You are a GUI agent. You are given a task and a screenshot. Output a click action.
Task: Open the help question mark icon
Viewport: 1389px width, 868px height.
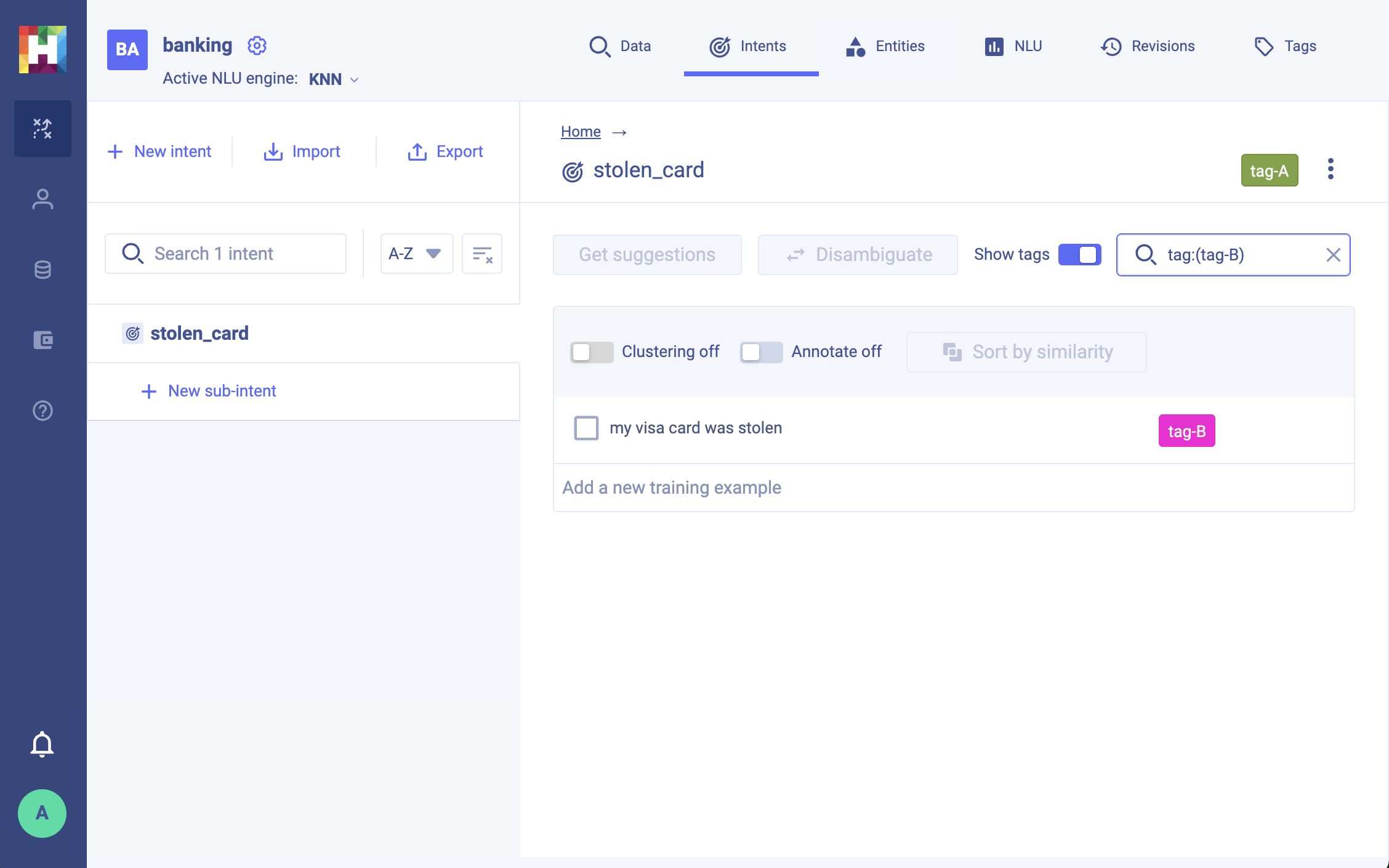tap(42, 411)
